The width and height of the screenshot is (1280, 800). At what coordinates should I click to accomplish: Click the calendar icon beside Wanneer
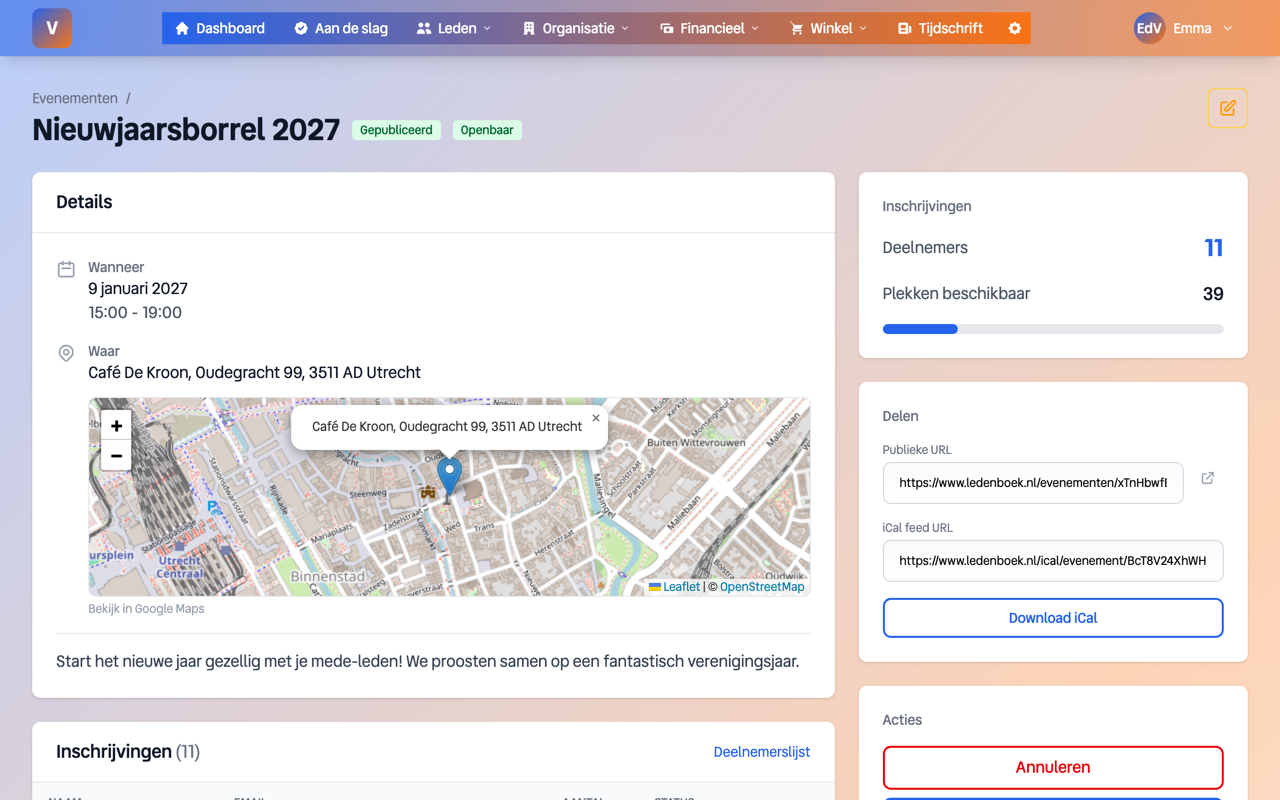66,268
